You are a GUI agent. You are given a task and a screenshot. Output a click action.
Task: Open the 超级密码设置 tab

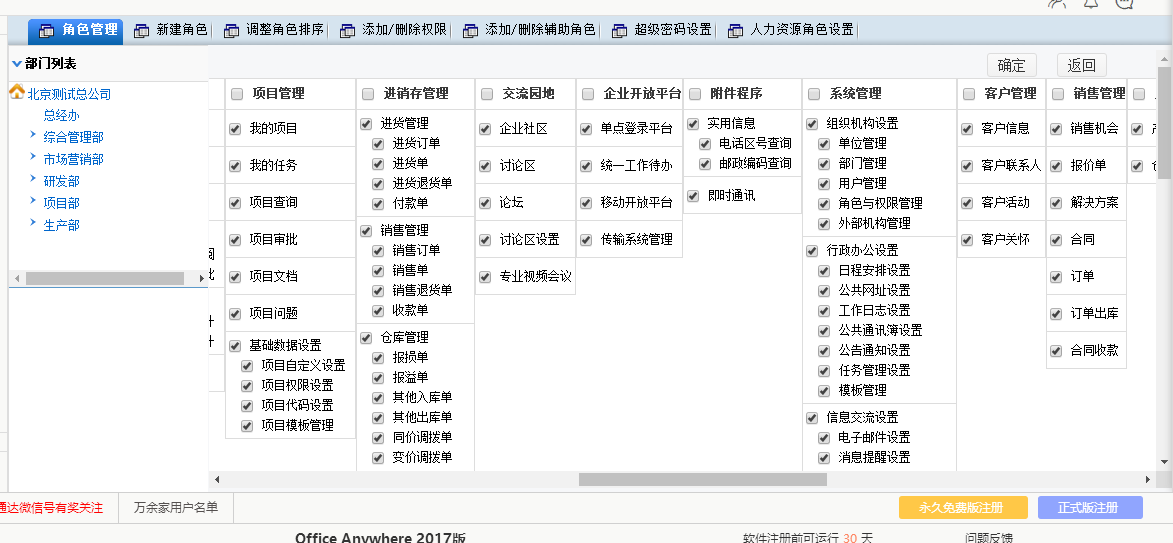(672, 30)
